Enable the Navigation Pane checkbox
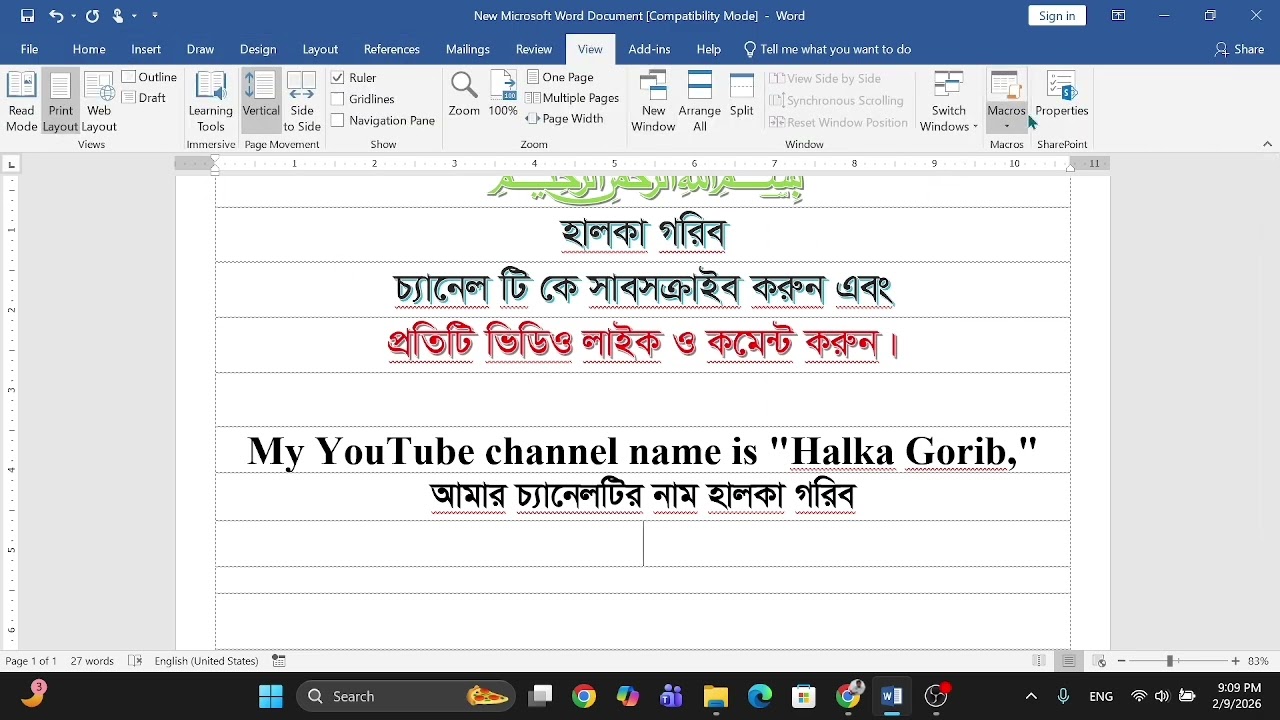Screen dimensions: 1280x720 (x=338, y=120)
